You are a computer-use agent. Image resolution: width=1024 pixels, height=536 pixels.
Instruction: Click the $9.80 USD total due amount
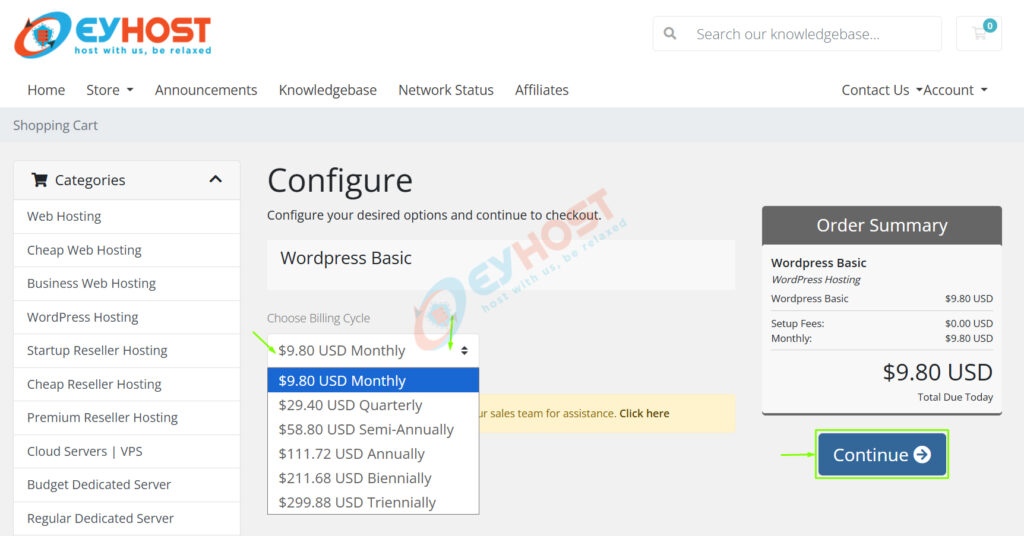937,372
